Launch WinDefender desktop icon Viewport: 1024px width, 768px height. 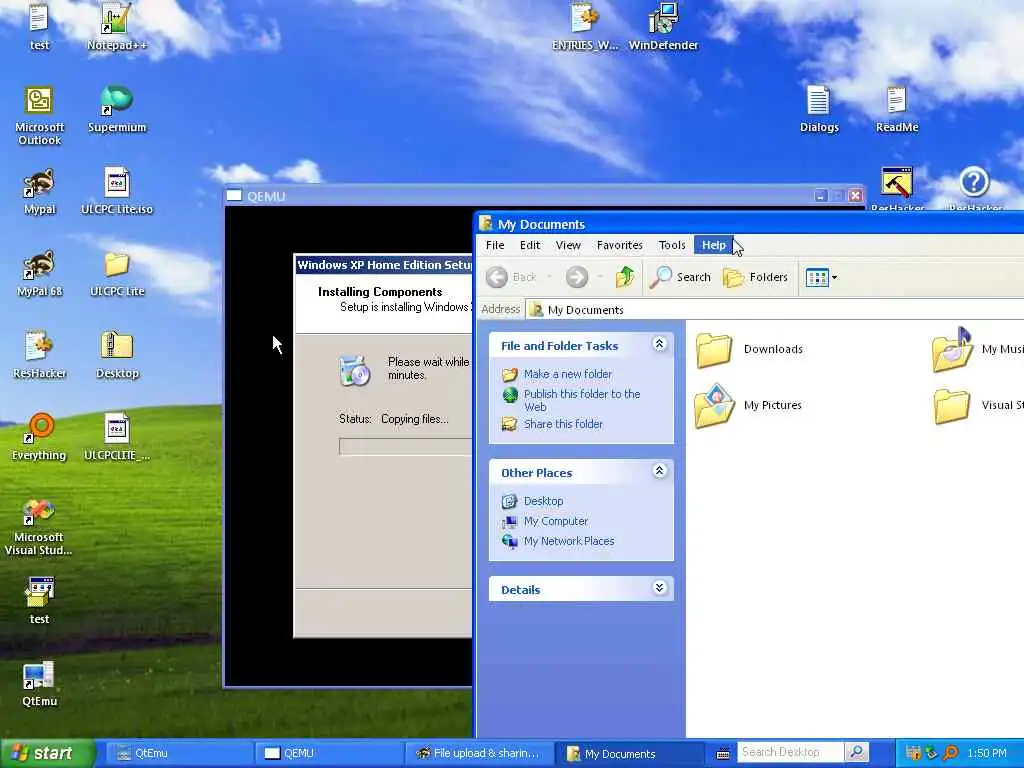tap(664, 26)
